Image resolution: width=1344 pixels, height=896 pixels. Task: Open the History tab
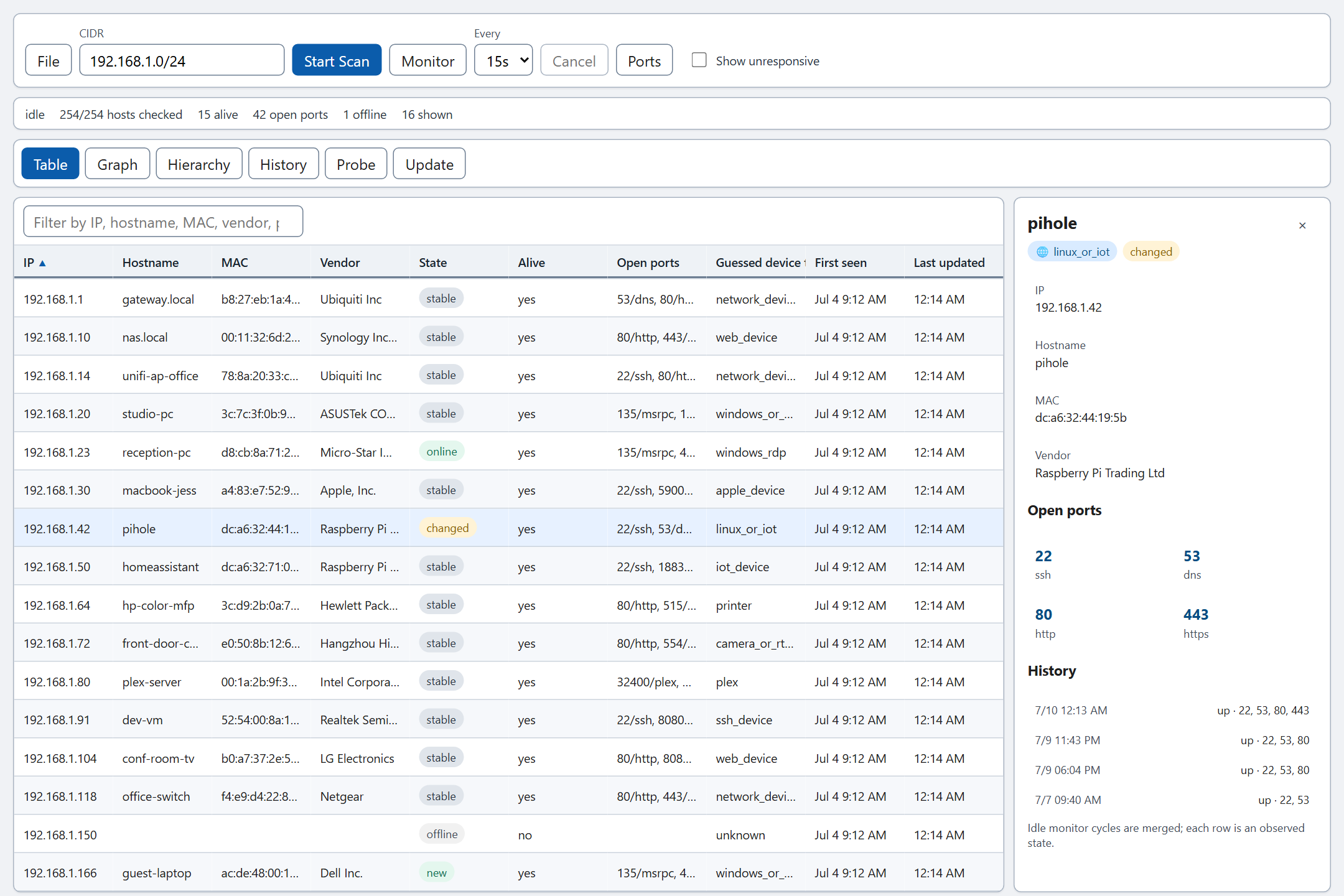coord(283,164)
